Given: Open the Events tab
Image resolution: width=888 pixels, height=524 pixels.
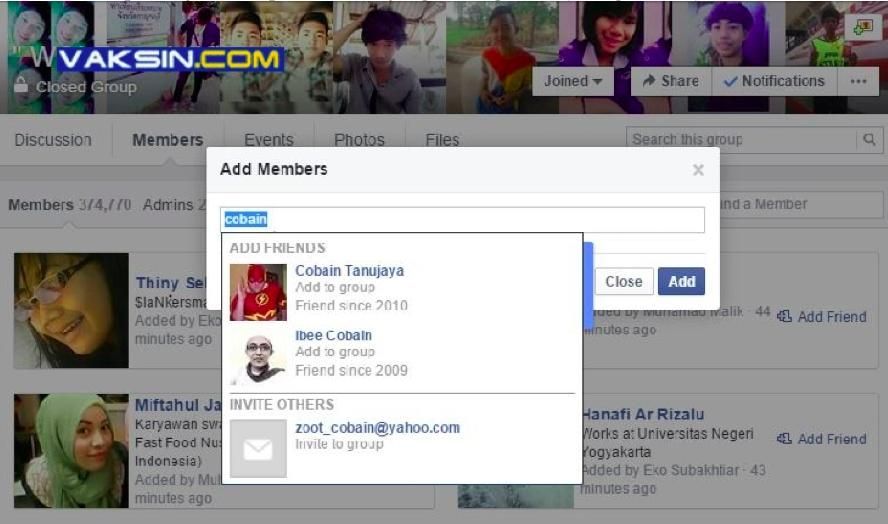Looking at the screenshot, I should click(x=269, y=140).
